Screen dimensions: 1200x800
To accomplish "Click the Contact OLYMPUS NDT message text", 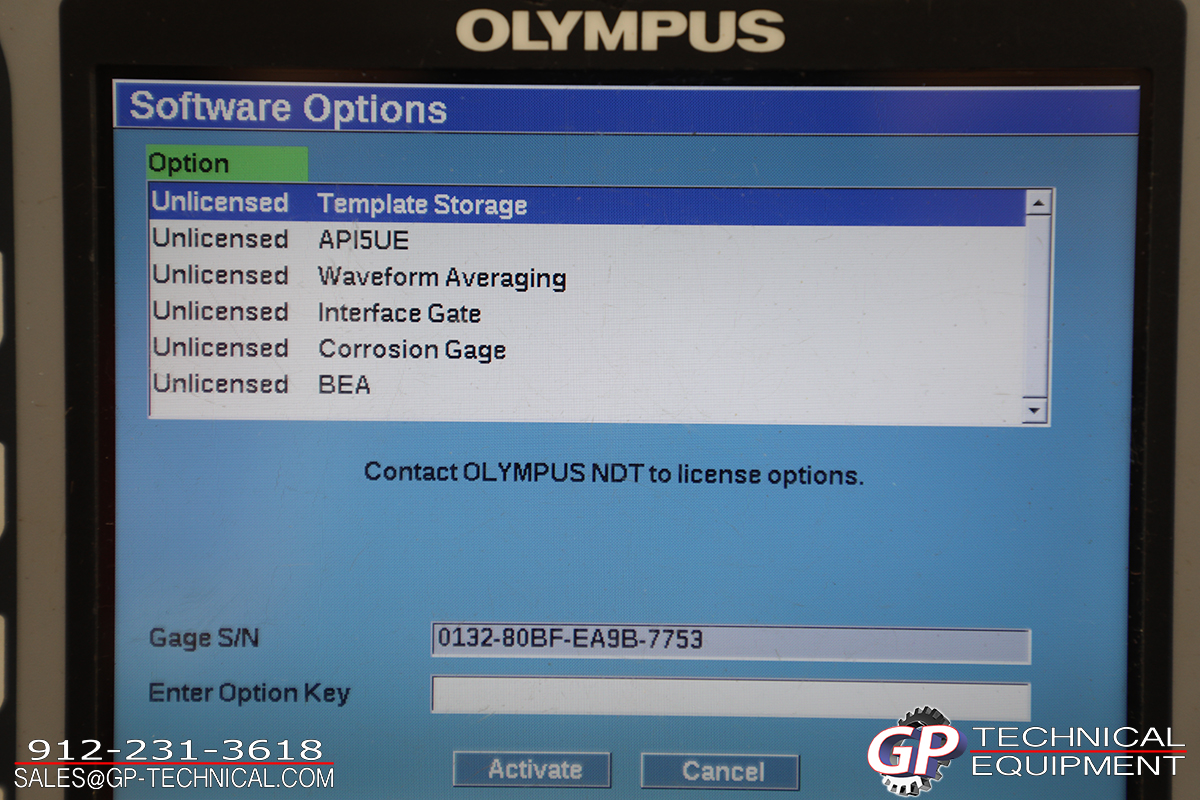I will [x=613, y=473].
